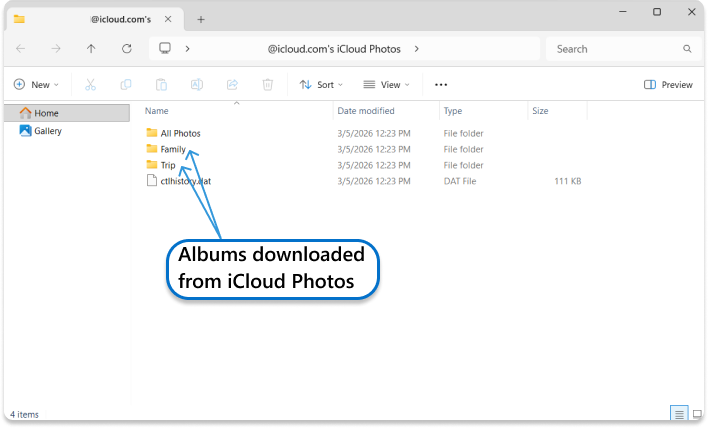
Task: Go forward using the forward arrow
Action: [x=56, y=48]
